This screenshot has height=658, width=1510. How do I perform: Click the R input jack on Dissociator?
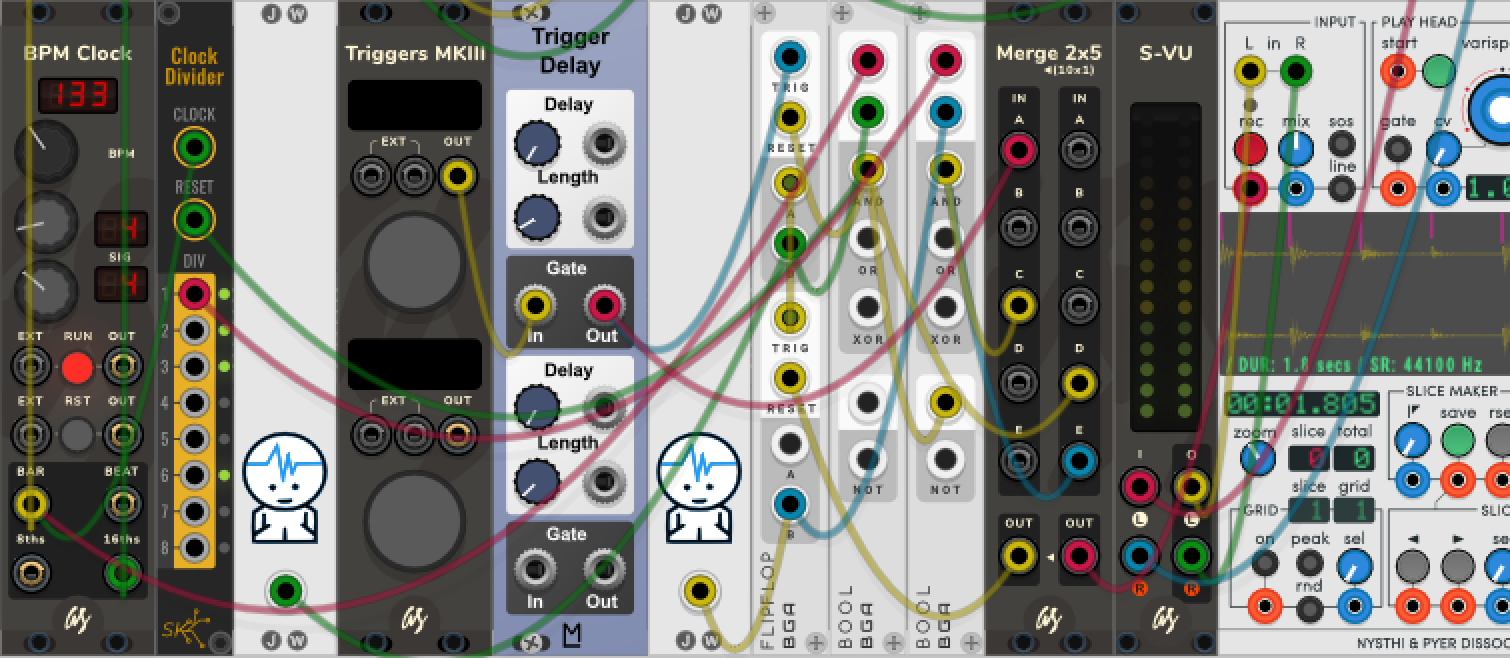coord(1296,71)
